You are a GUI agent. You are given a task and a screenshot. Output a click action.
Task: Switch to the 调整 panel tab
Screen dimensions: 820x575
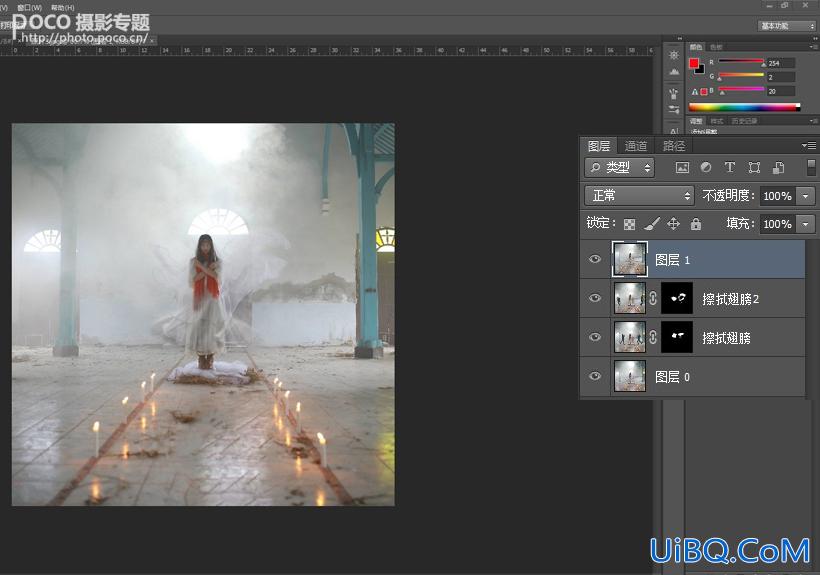click(x=696, y=121)
